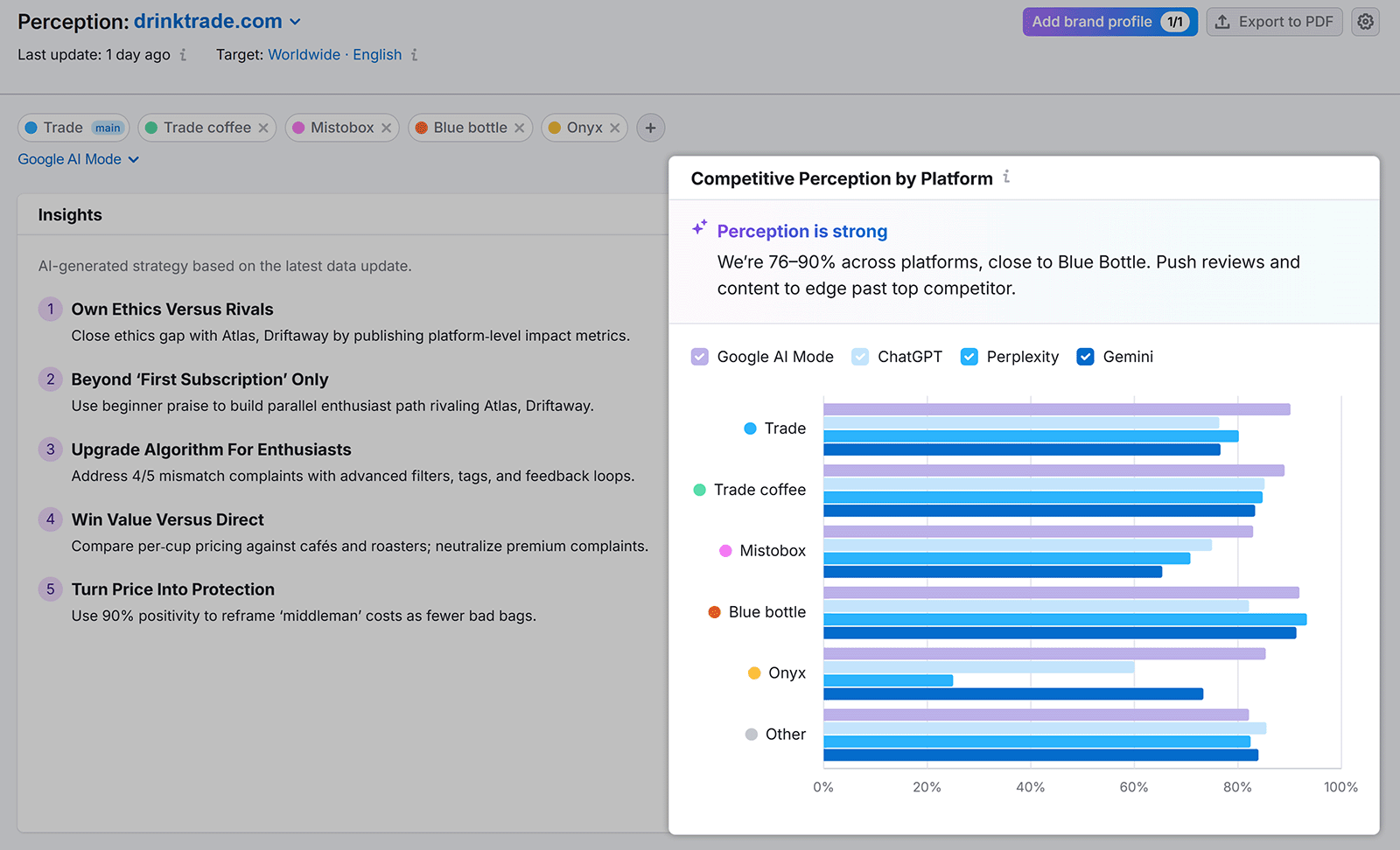The width and height of the screenshot is (1400, 850).
Task: Open the settings gear icon
Action: click(1365, 22)
